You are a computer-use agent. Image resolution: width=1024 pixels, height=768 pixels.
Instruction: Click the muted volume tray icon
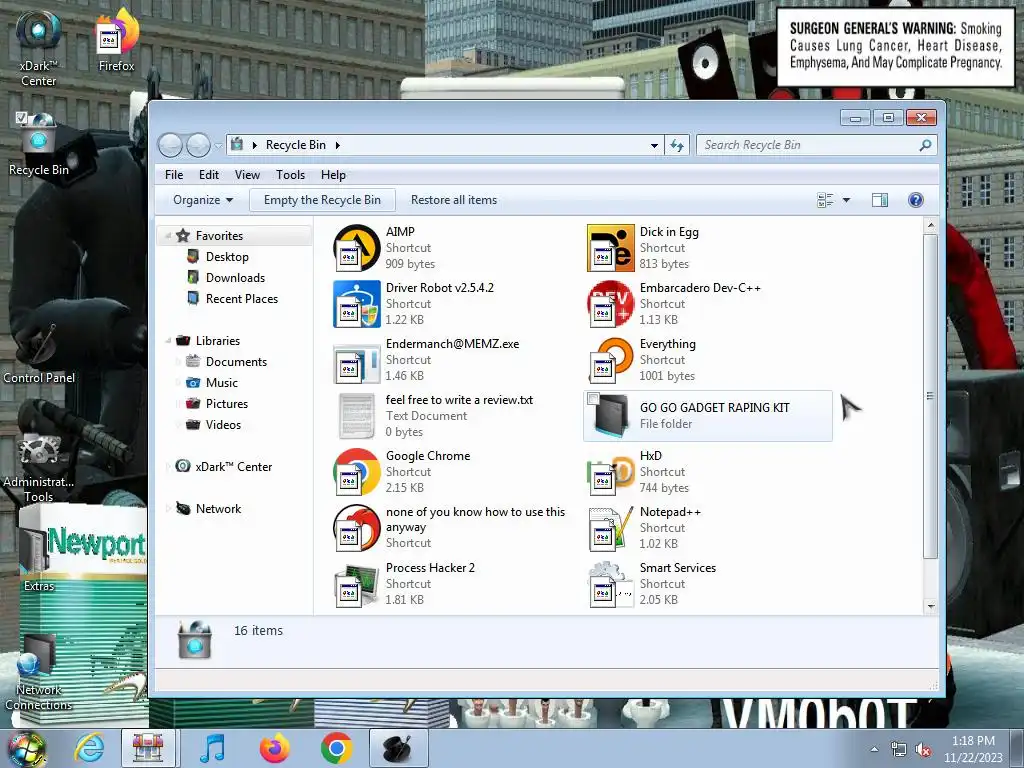tap(923, 750)
